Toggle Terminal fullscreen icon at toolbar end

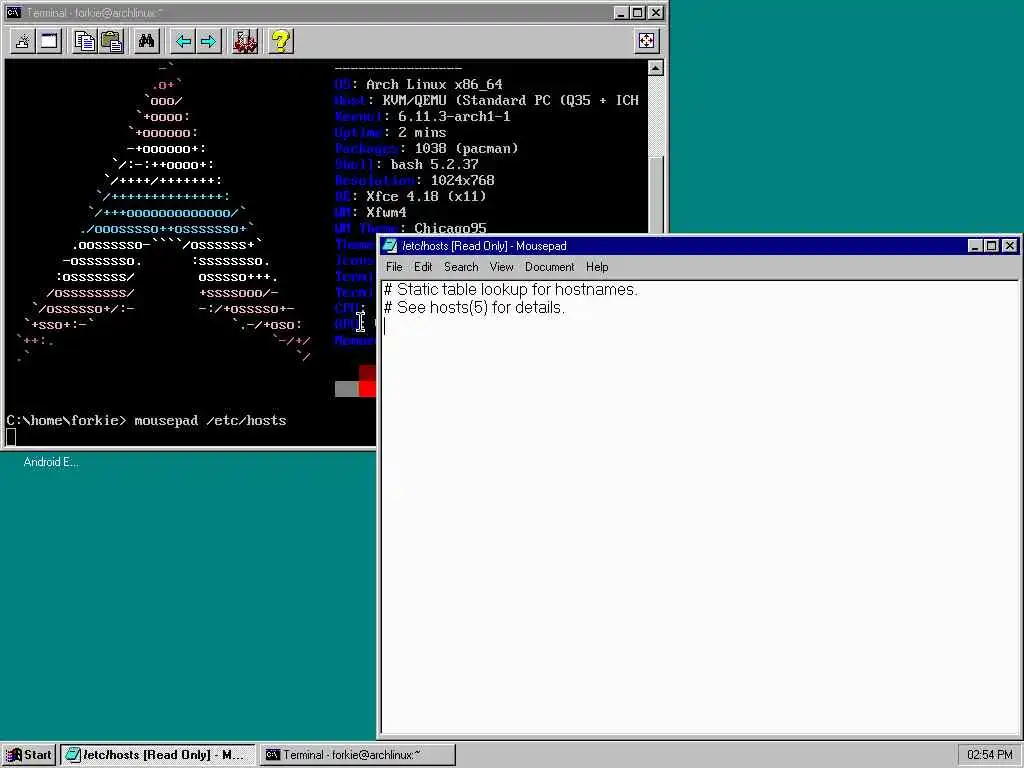click(646, 41)
